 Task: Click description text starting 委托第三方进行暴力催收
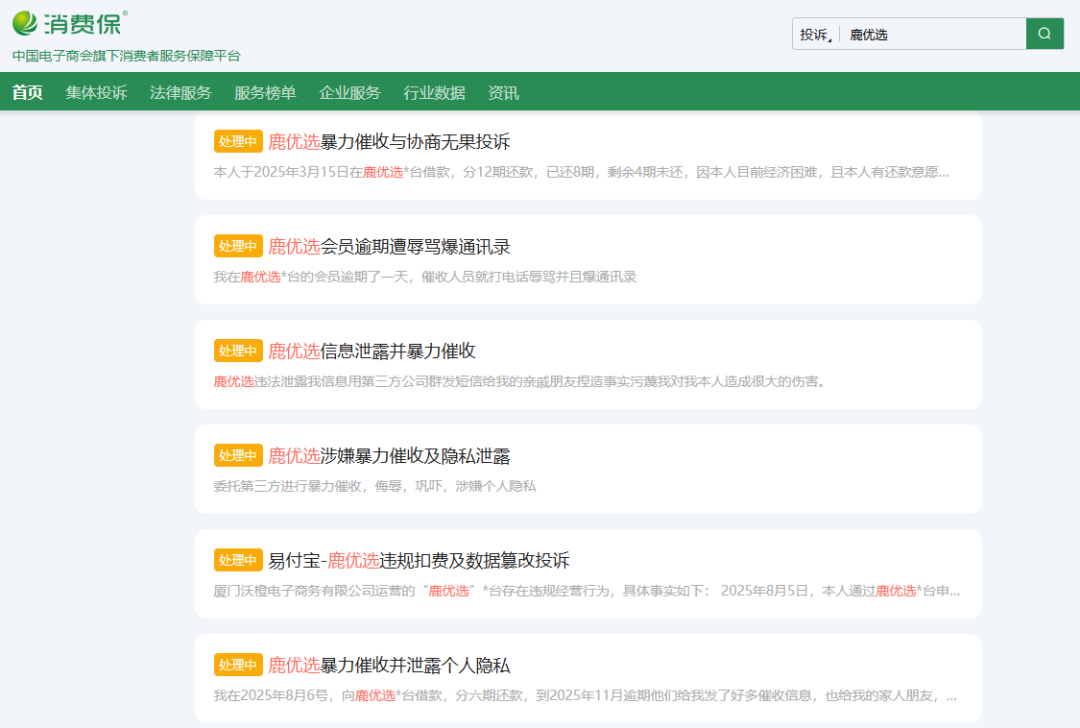374,486
